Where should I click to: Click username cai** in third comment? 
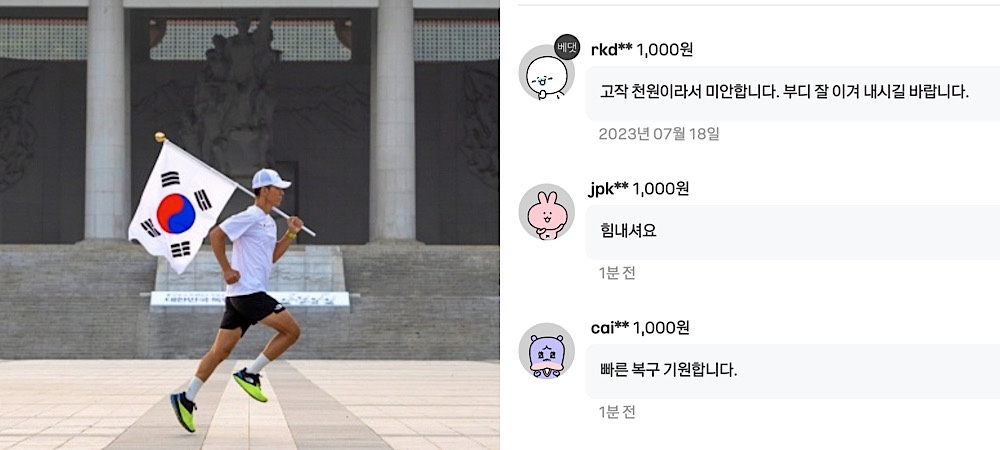click(610, 328)
